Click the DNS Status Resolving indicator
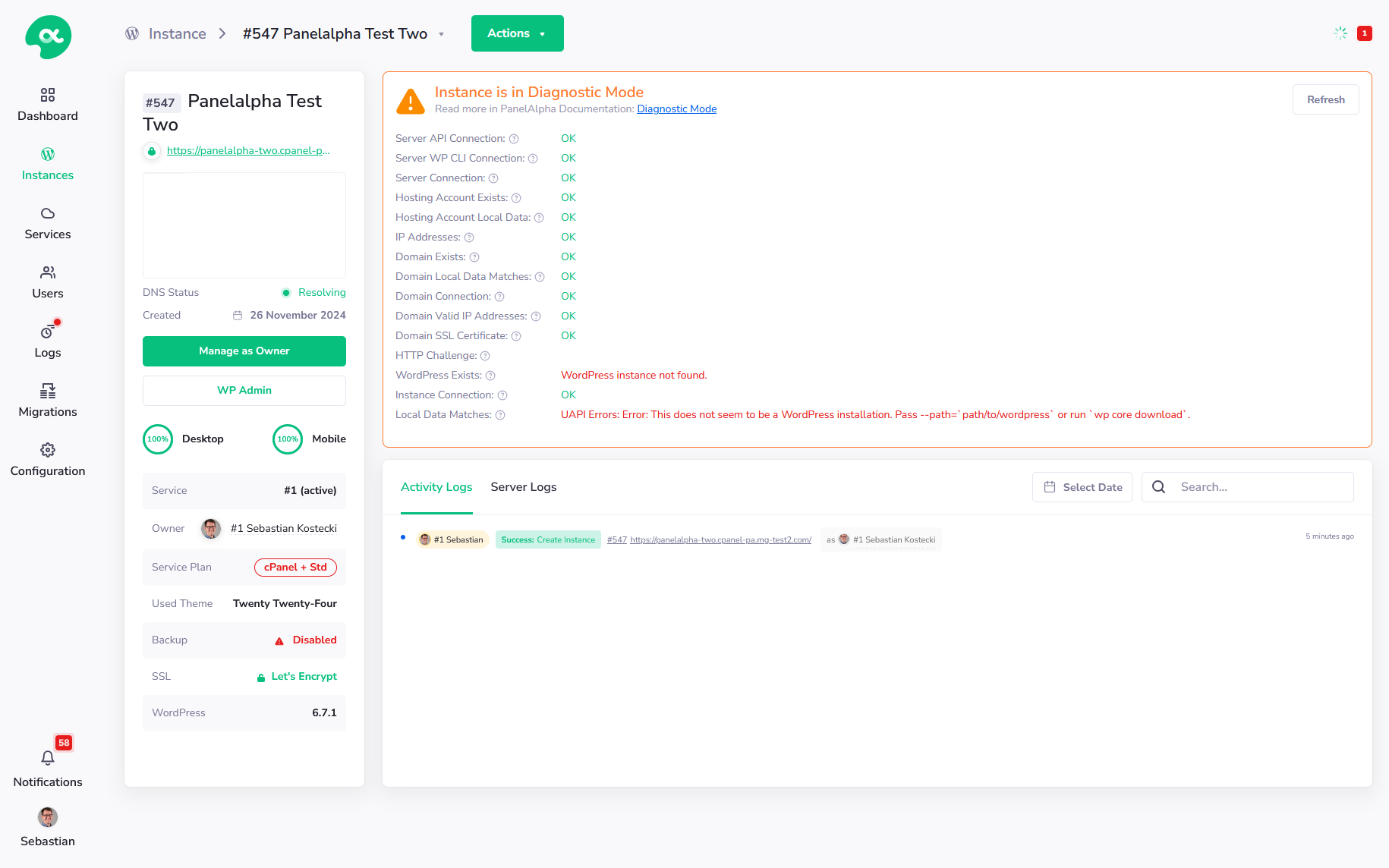 [314, 293]
